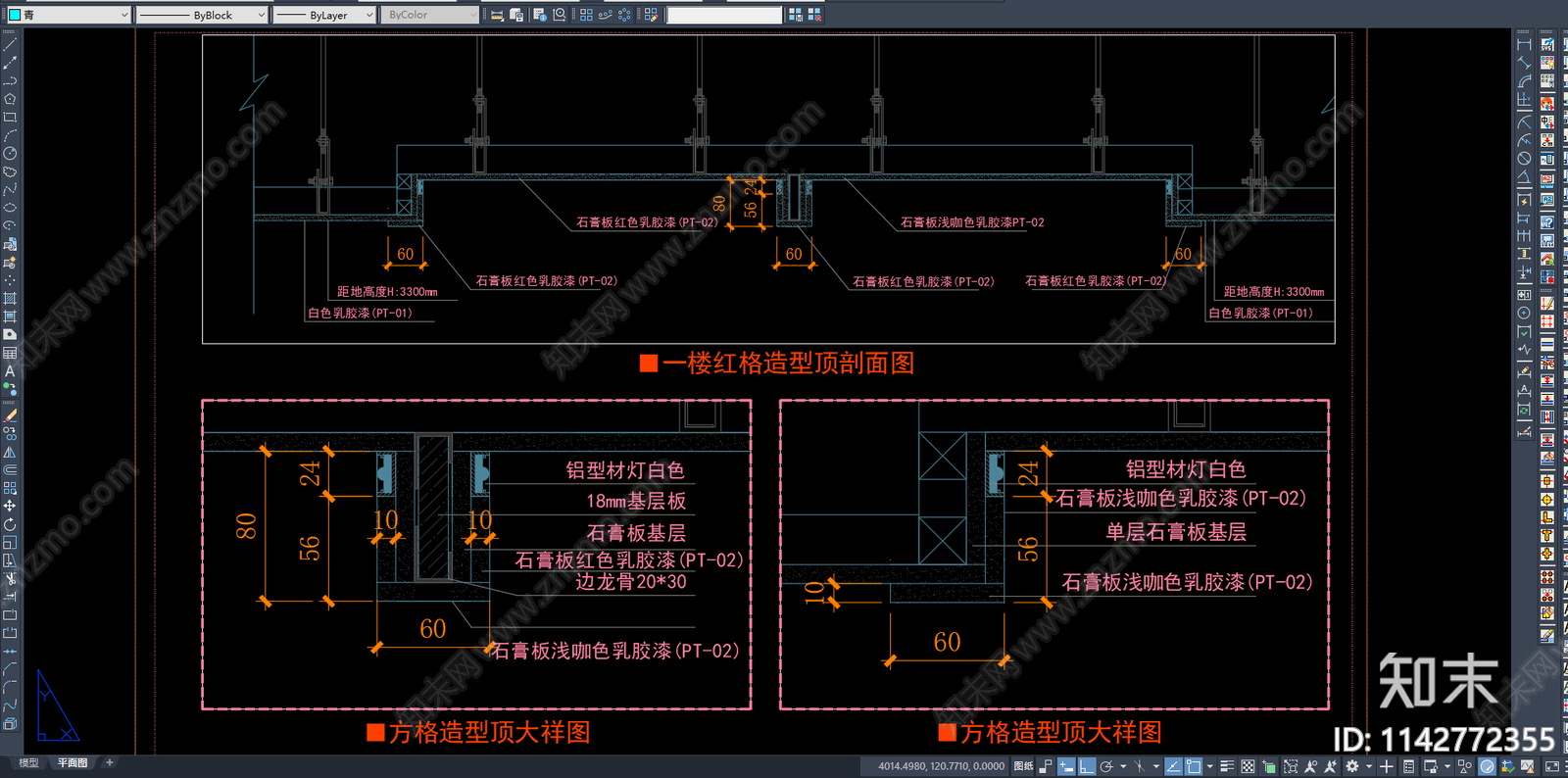Click the measure distance toolbar icon
This screenshot has width=1568, height=778.
pos(497,15)
